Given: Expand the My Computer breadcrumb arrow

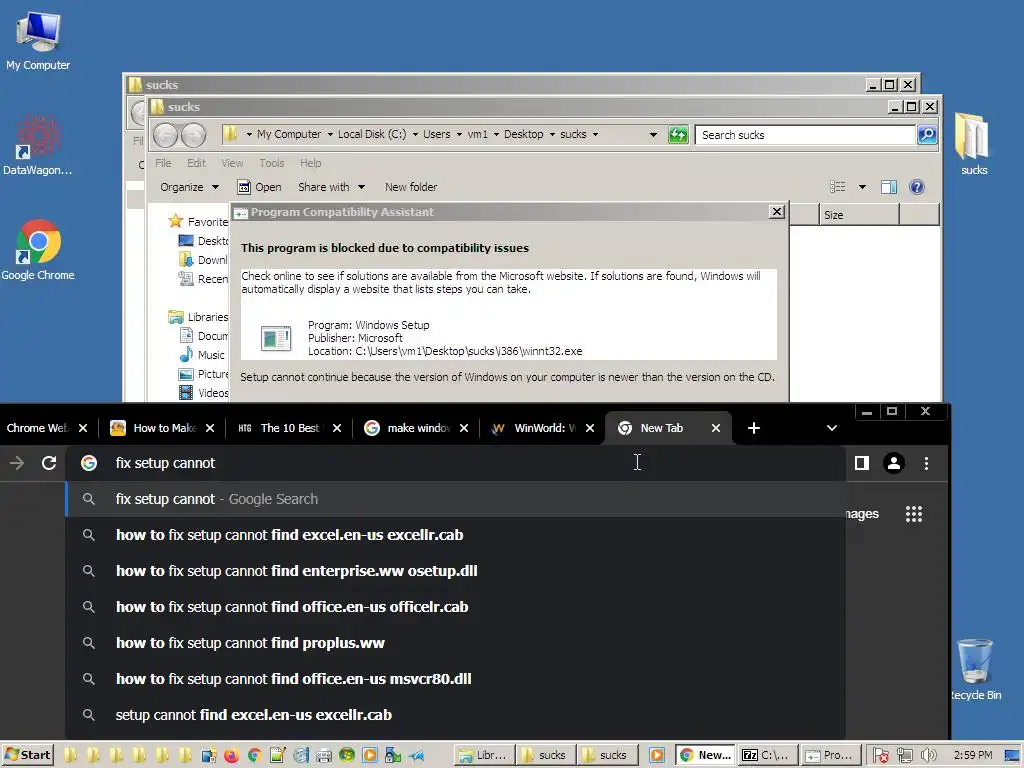Looking at the screenshot, I should 330,135.
